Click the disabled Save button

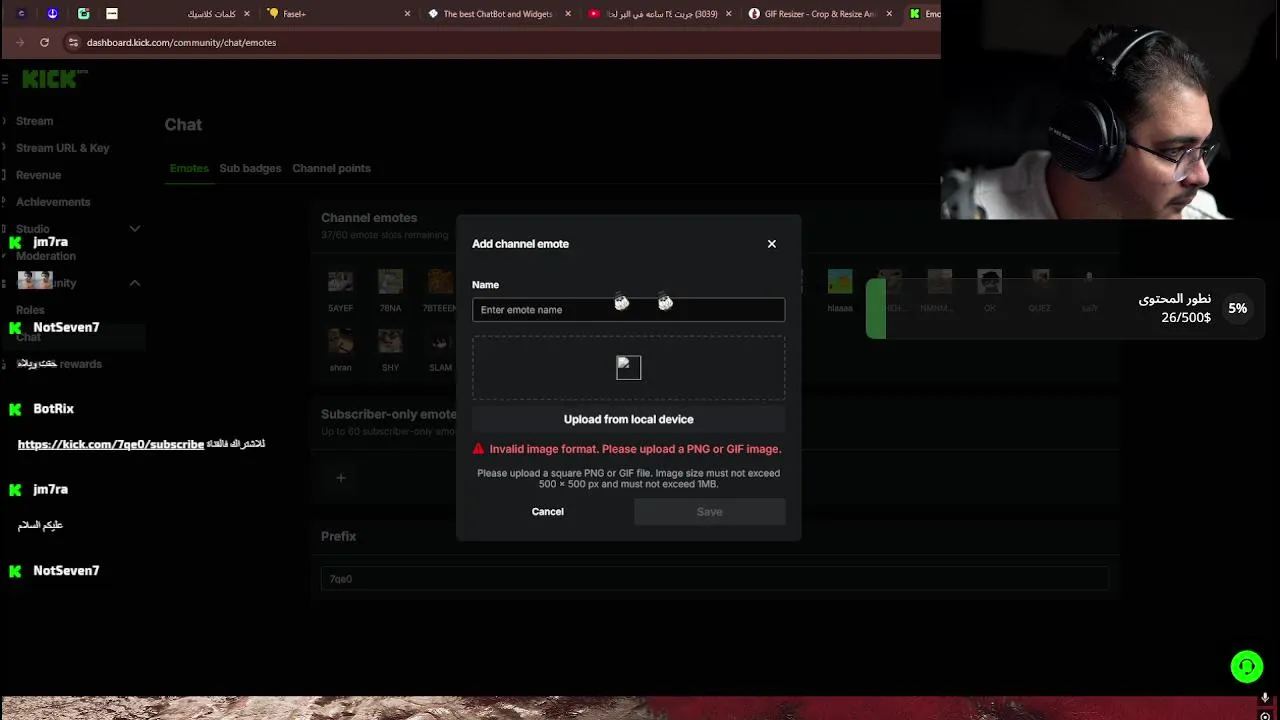coord(709,512)
